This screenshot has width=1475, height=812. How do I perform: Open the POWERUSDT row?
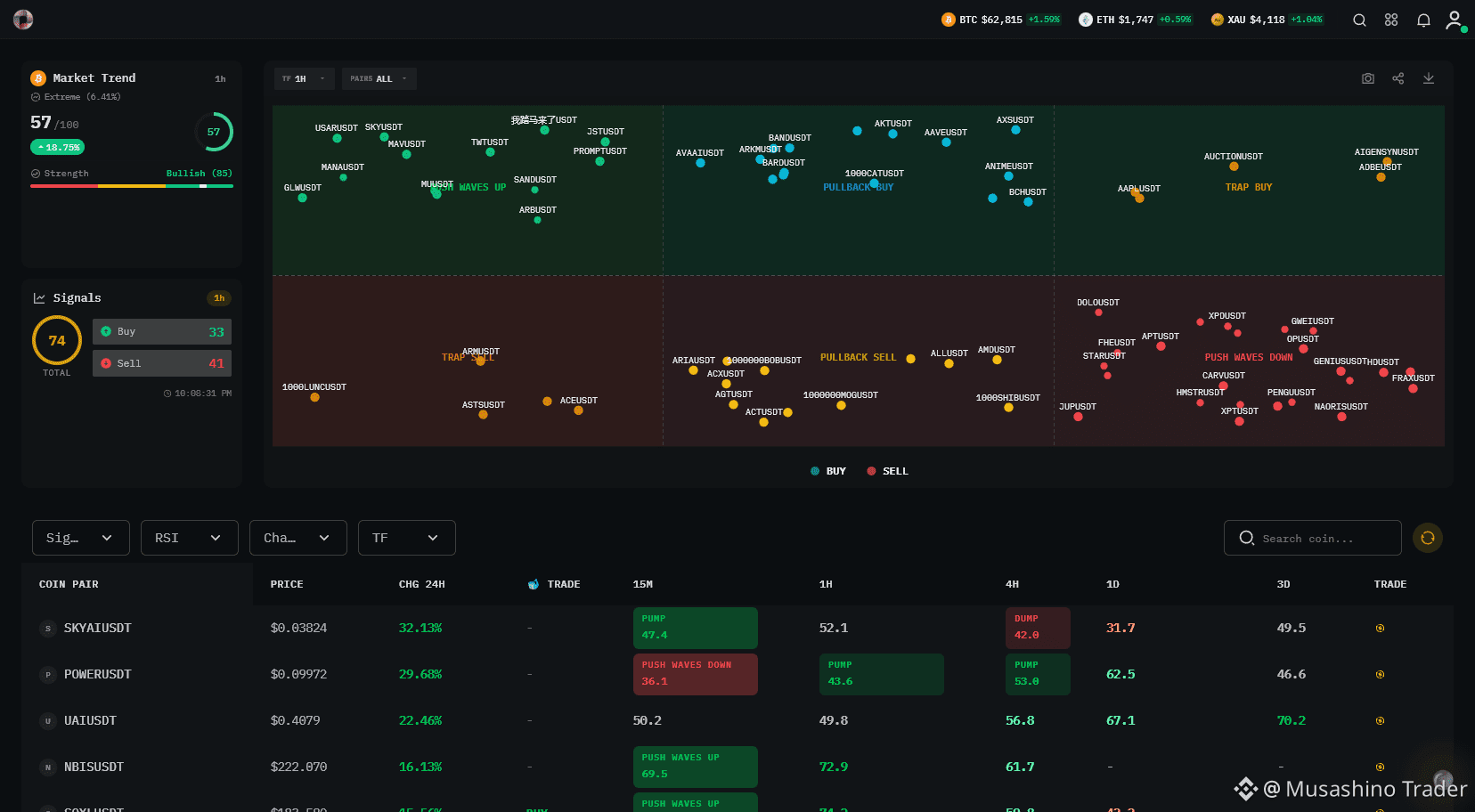pos(737,674)
